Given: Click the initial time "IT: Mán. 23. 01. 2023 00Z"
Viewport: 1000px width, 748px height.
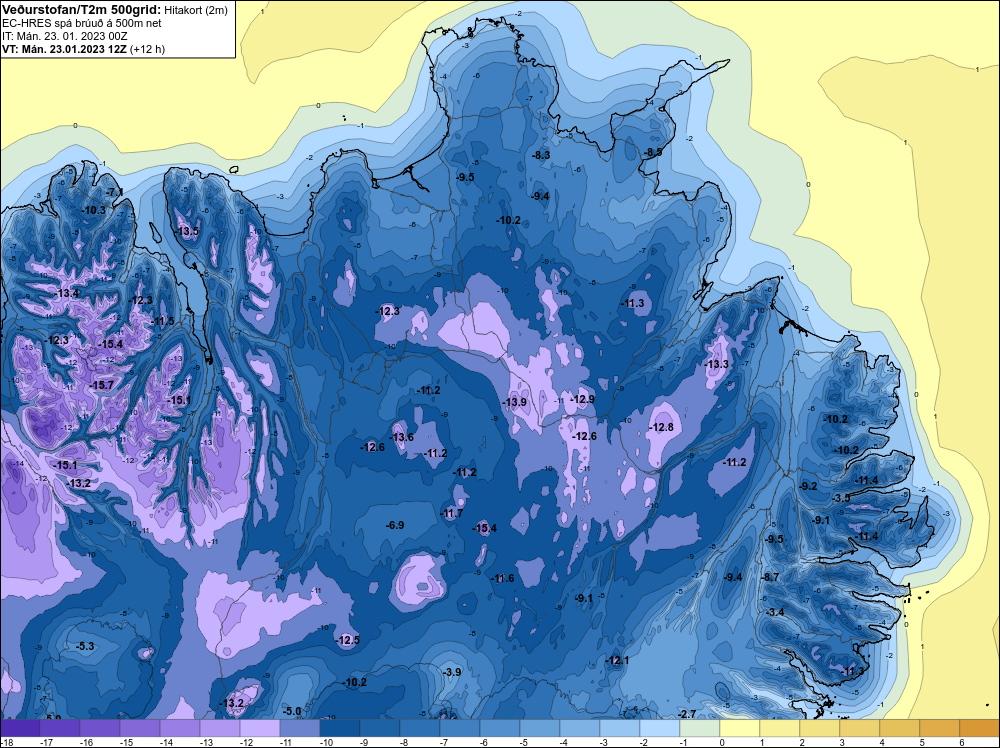Looking at the screenshot, I should pos(64,36).
